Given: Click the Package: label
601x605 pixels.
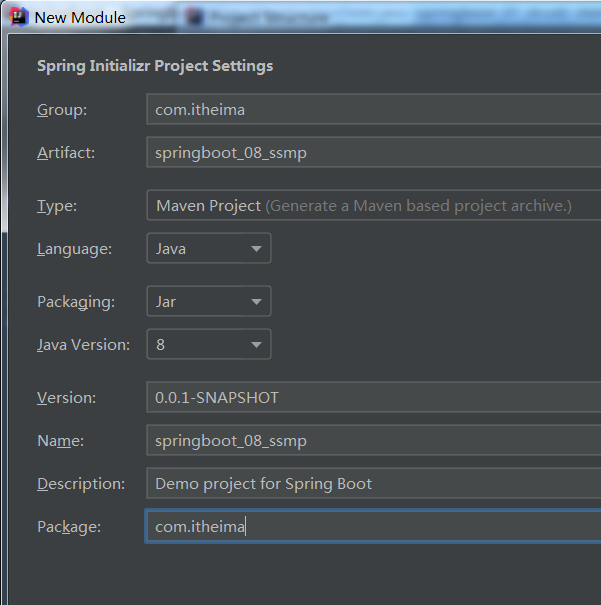Looking at the screenshot, I should (69, 527).
